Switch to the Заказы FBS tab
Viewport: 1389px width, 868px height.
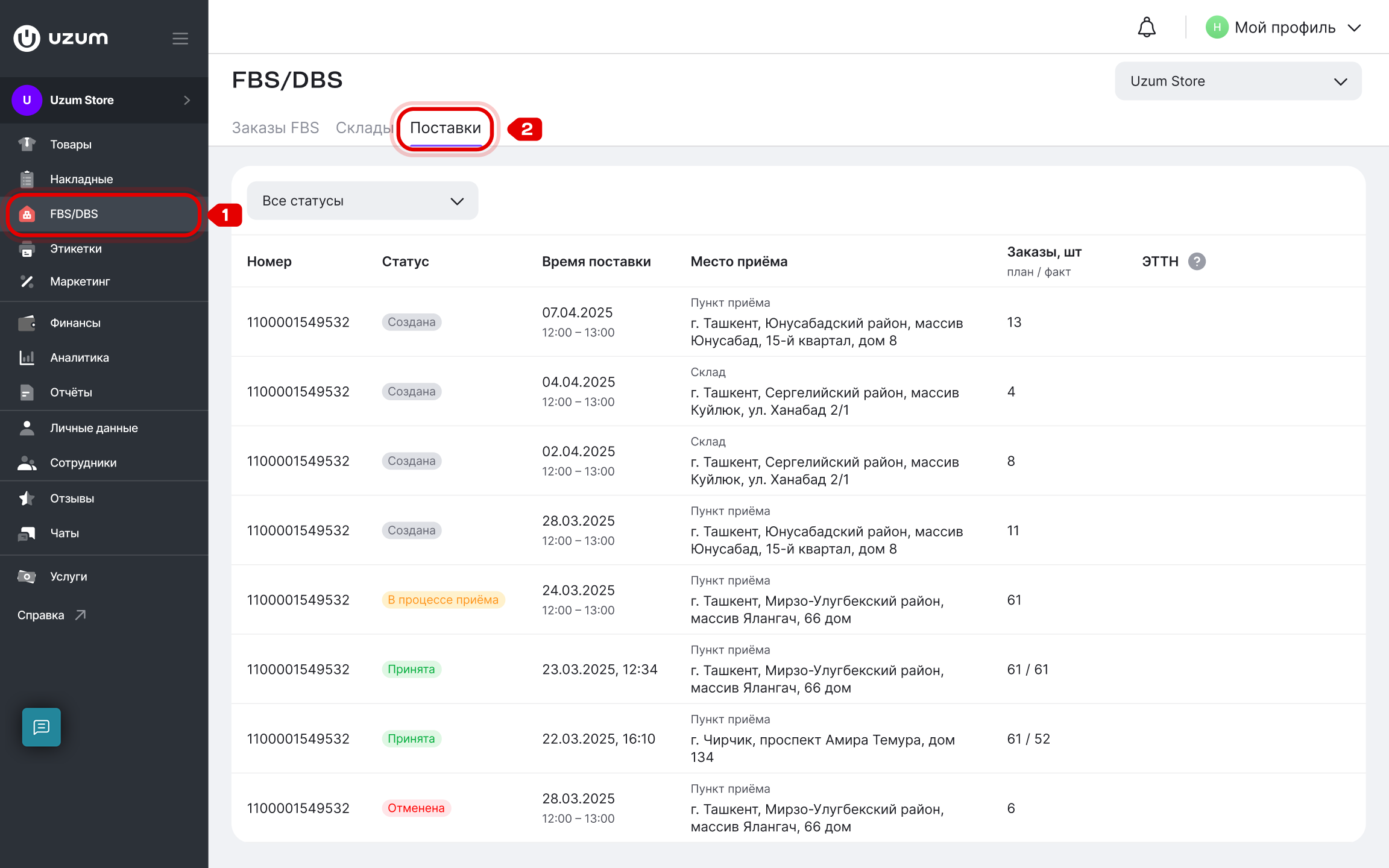tap(276, 128)
